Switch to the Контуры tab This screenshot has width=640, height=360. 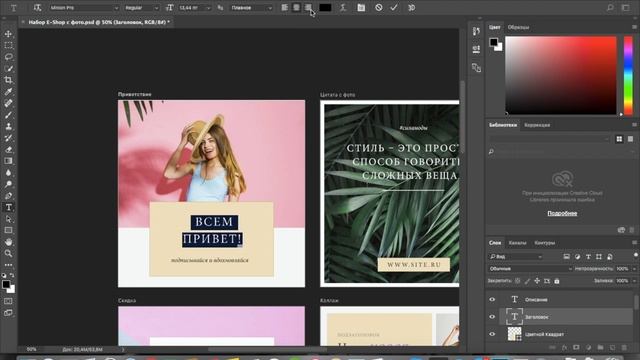point(544,243)
